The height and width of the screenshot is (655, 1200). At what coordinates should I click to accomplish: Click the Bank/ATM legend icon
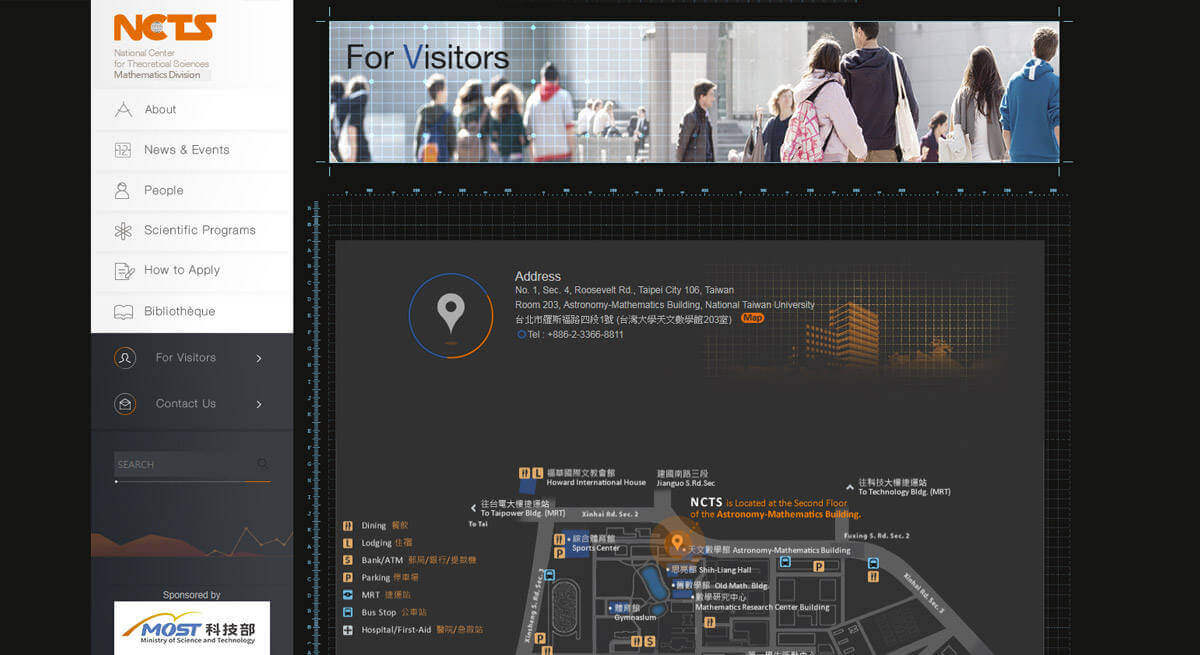click(348, 560)
